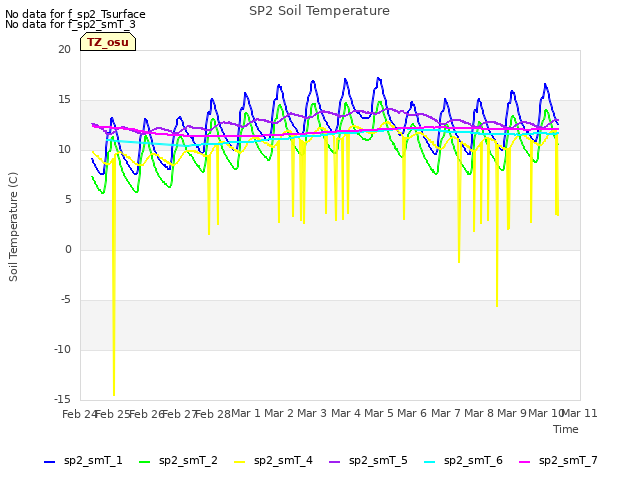Toggle the sp2_smT_2 legend label
Image resolution: width=640 pixels, height=480 pixels.
(x=188, y=460)
